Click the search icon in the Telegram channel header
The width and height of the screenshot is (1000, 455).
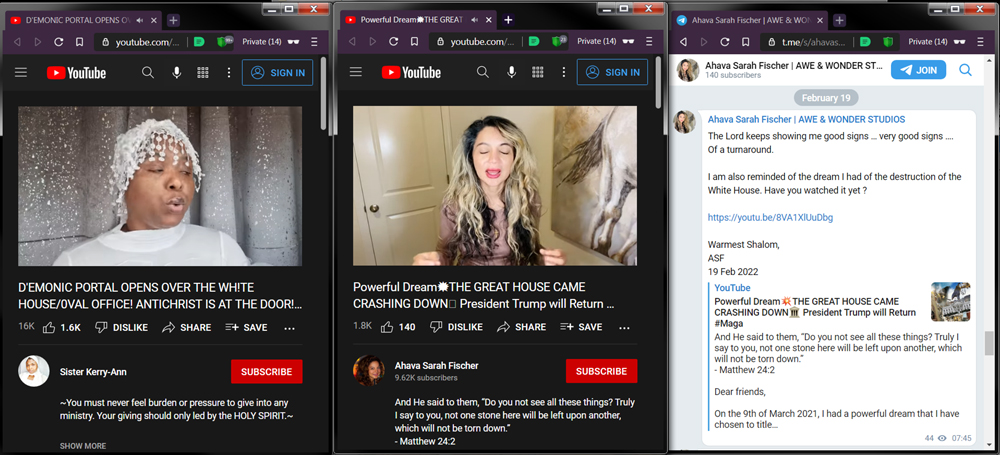[x=965, y=70]
